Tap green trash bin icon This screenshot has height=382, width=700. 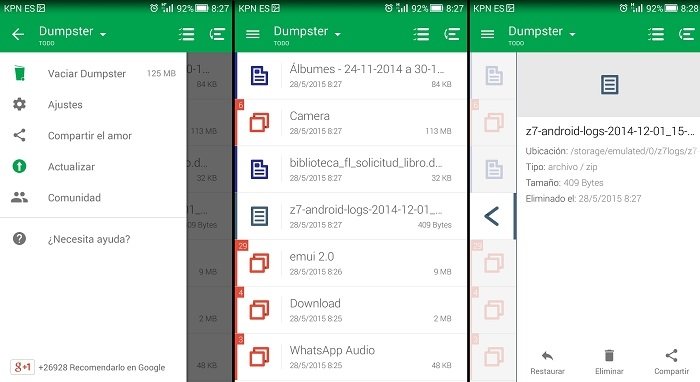19,73
